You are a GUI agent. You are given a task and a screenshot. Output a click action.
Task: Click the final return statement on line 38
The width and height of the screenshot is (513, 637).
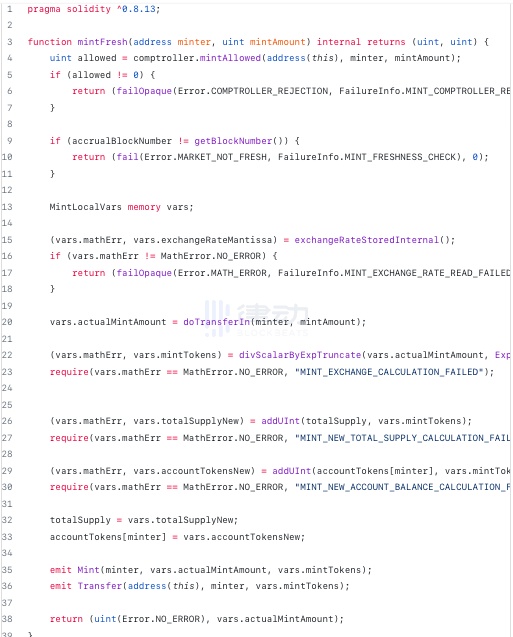click(197, 619)
